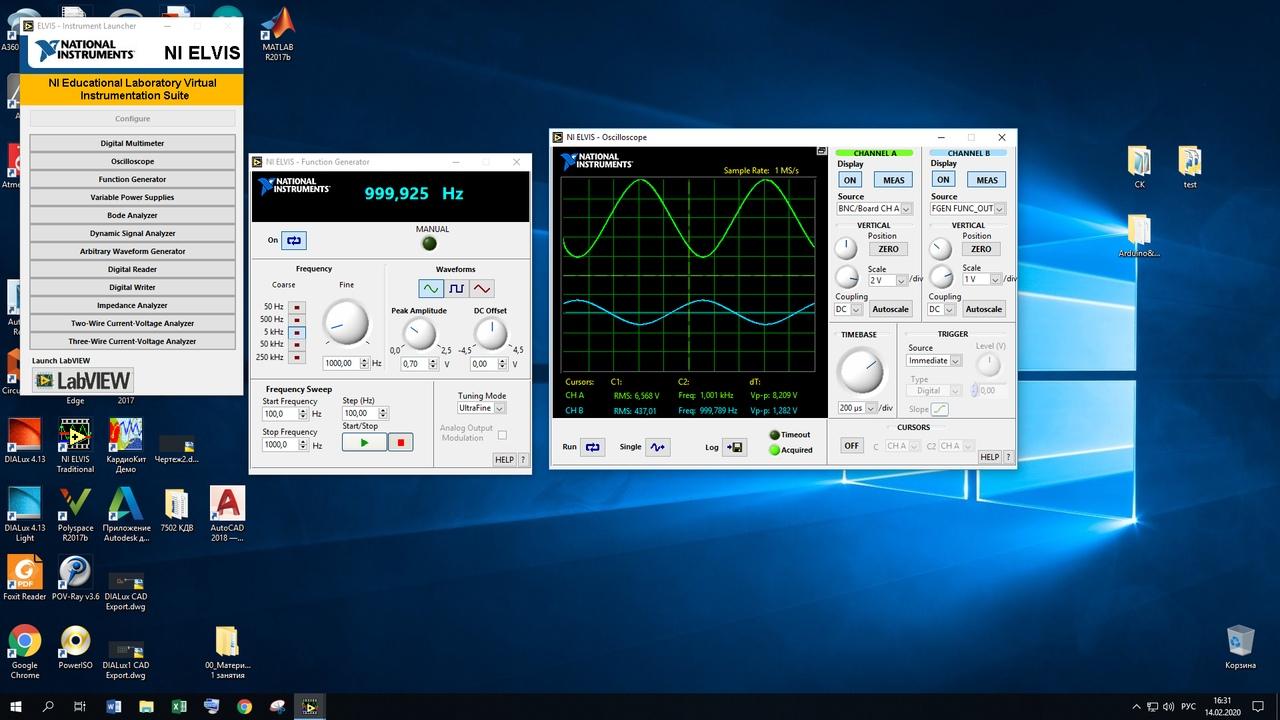
Task: Click the oscilloscope Single acquisition button
Action: [x=658, y=447]
